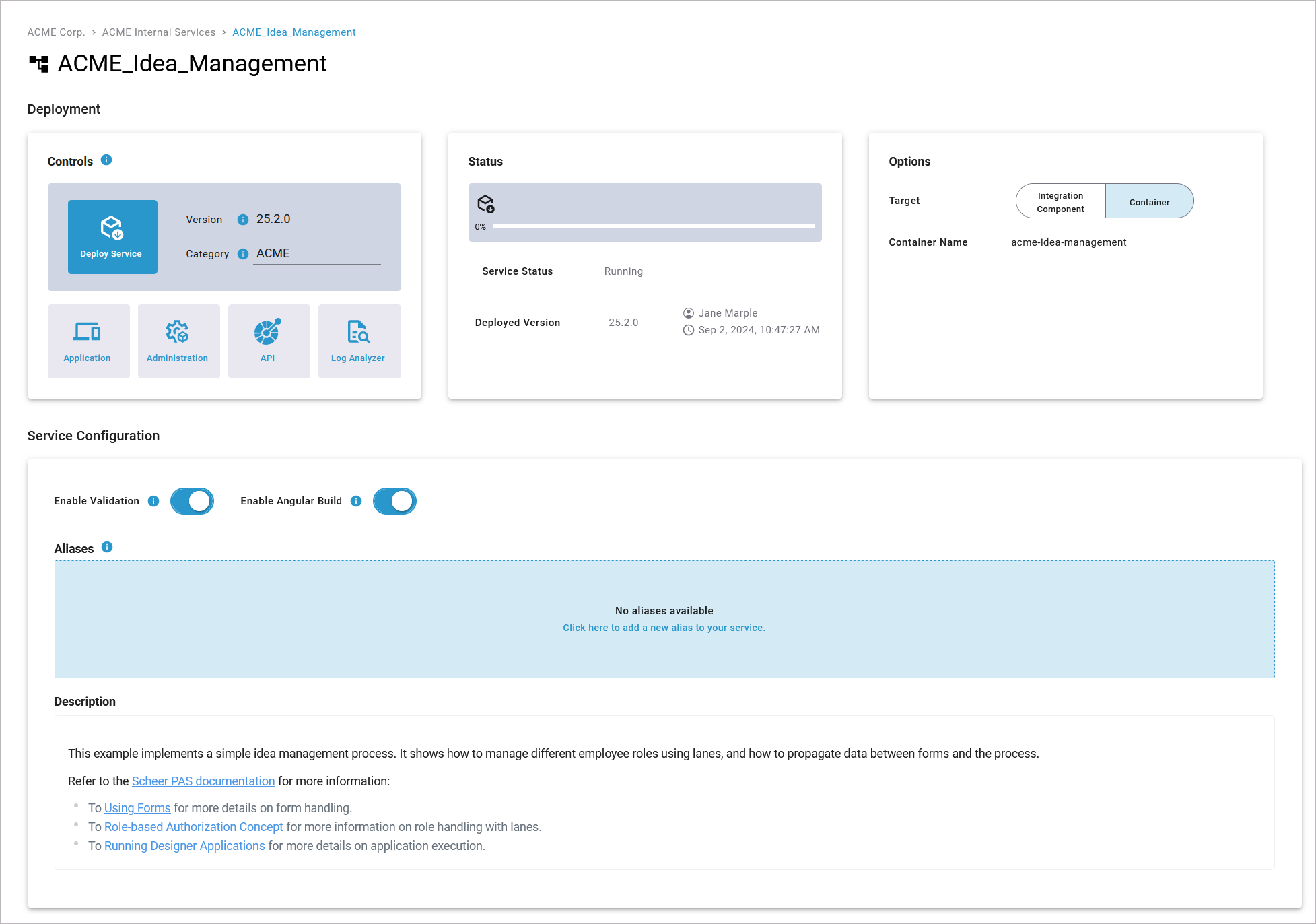Click info icon next to Version

click(243, 220)
